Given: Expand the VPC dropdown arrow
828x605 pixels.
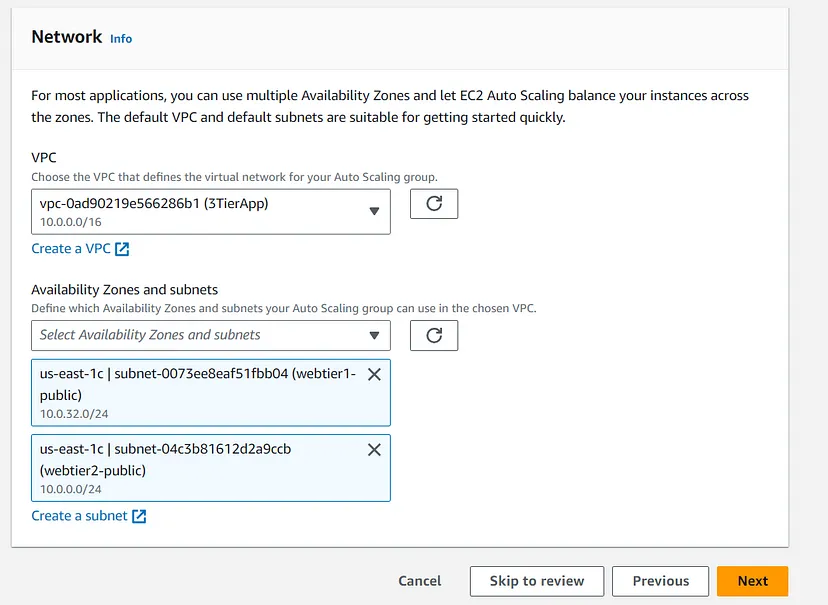Looking at the screenshot, I should (374, 211).
